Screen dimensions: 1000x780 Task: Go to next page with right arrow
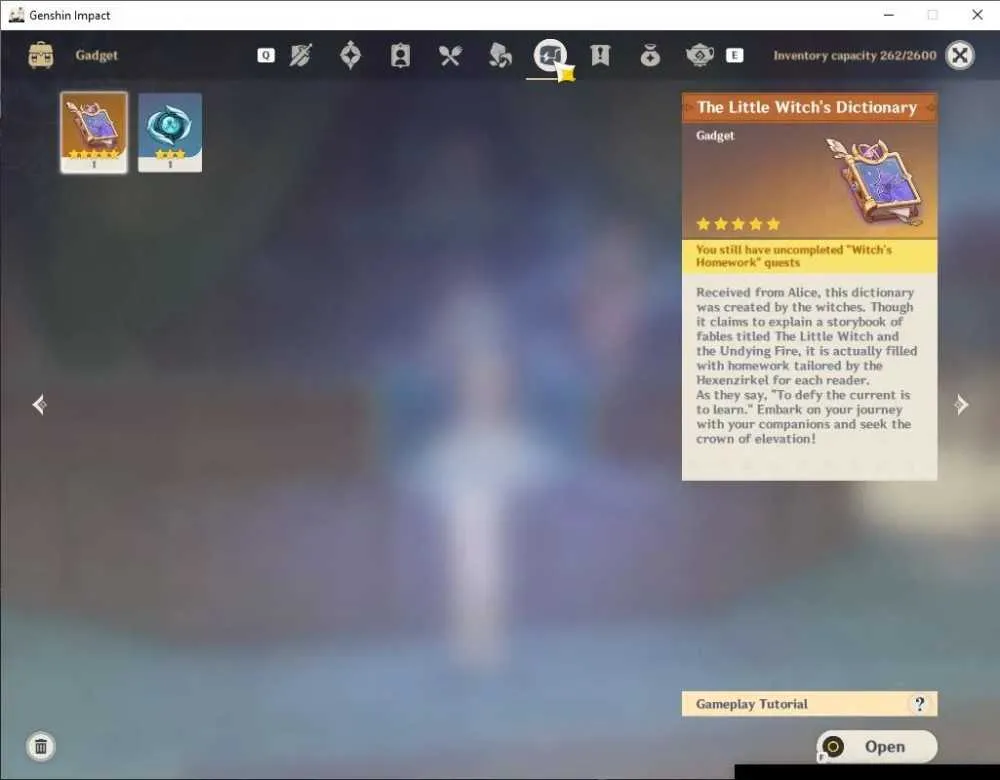point(961,404)
